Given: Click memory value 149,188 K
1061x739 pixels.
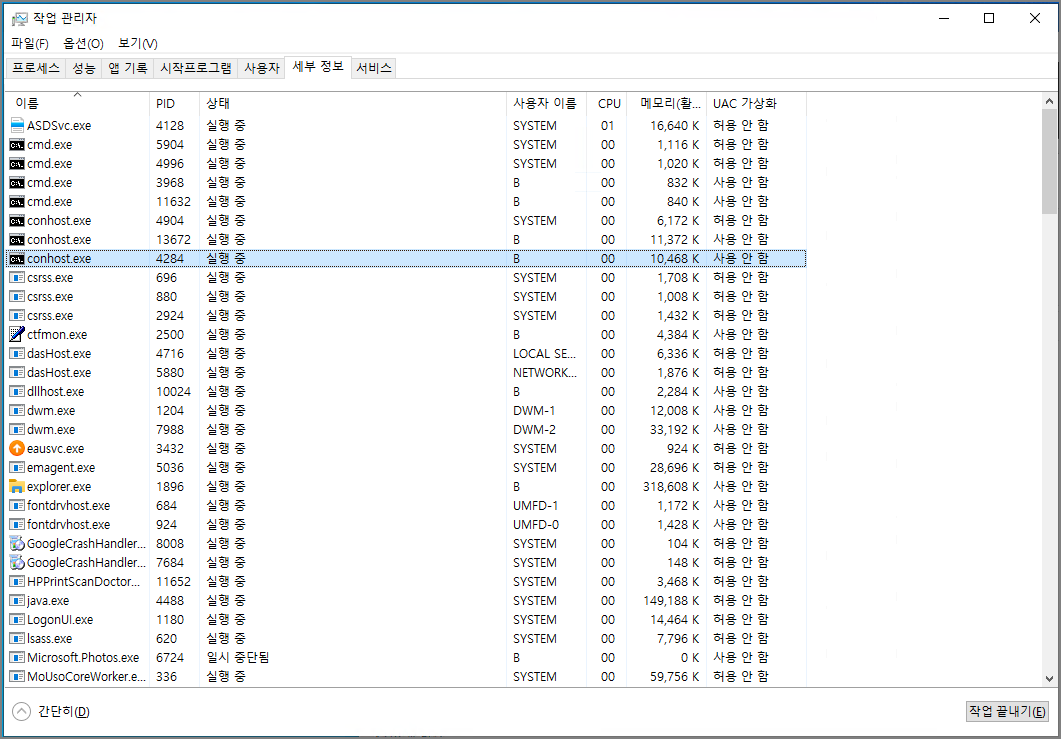Looking at the screenshot, I should click(671, 600).
